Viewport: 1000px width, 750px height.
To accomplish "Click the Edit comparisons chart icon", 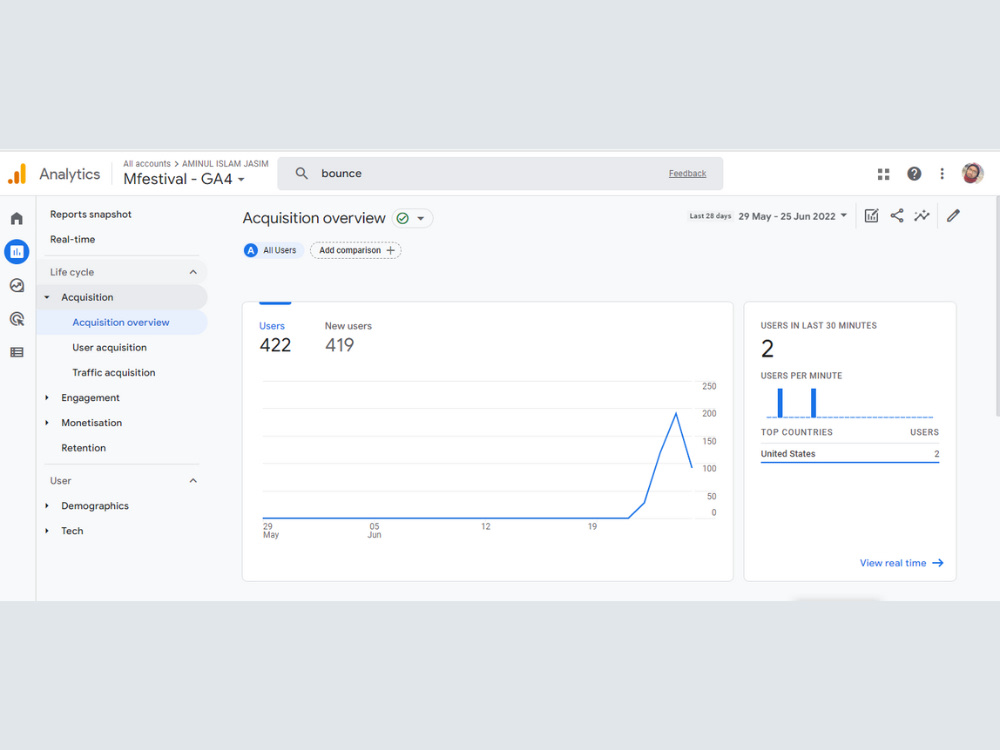I will tap(871, 216).
